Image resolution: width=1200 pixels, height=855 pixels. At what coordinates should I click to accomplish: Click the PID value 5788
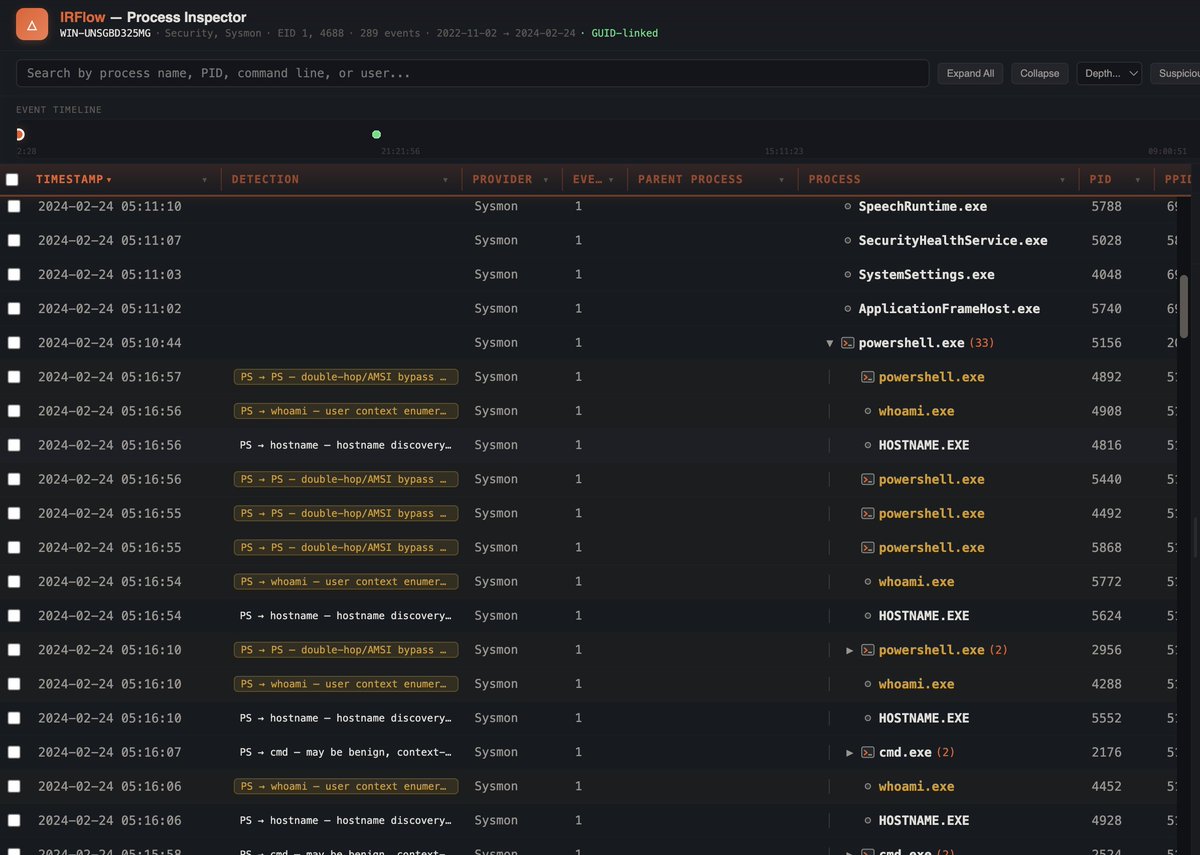click(x=1106, y=206)
